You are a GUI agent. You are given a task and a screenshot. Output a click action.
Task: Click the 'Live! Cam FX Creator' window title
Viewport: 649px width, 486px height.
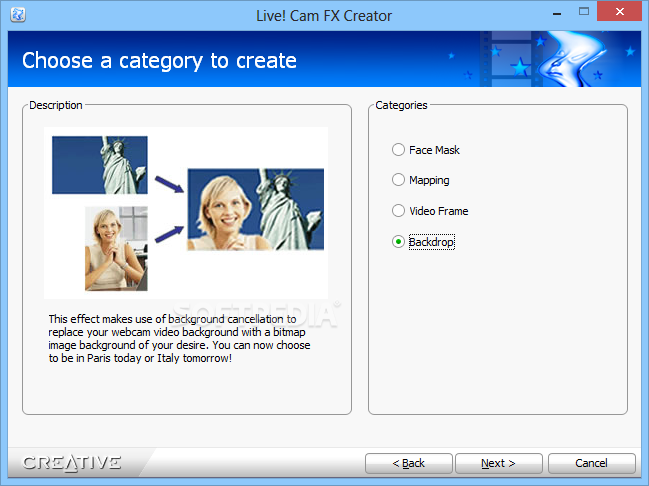[324, 16]
